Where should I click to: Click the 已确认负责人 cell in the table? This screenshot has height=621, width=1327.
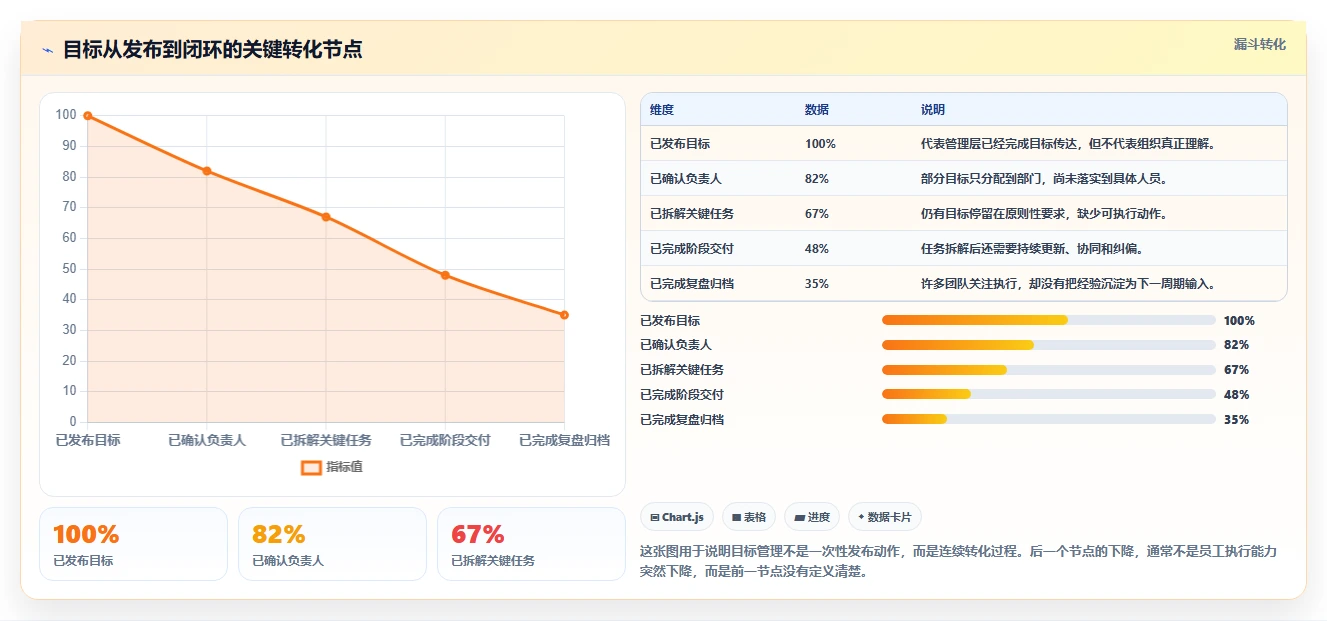click(686, 179)
